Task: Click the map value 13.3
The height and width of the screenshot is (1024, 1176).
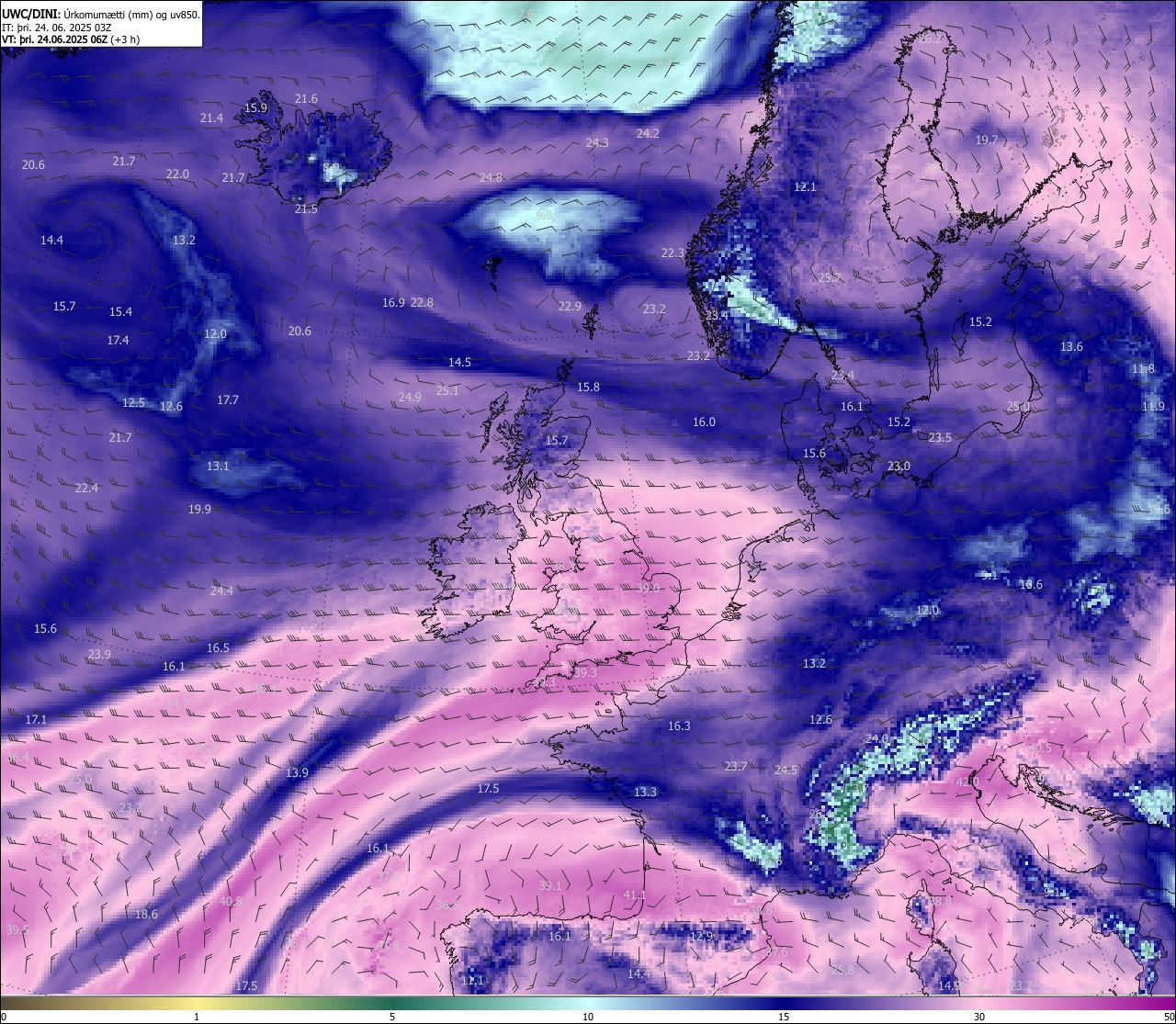Action: [645, 793]
